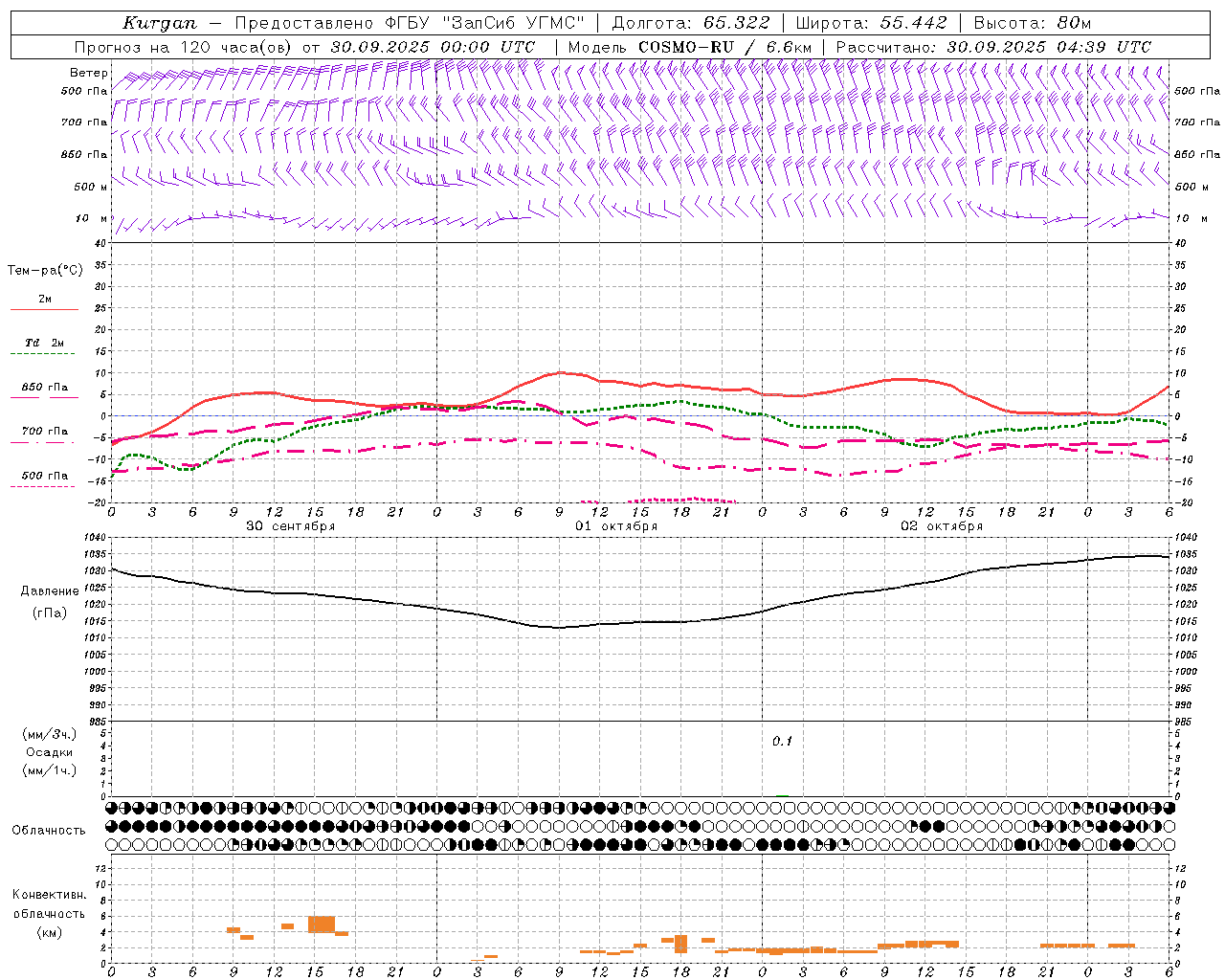Select the elevation text "Высота: 80м"

pyautogui.click(x=1033, y=23)
